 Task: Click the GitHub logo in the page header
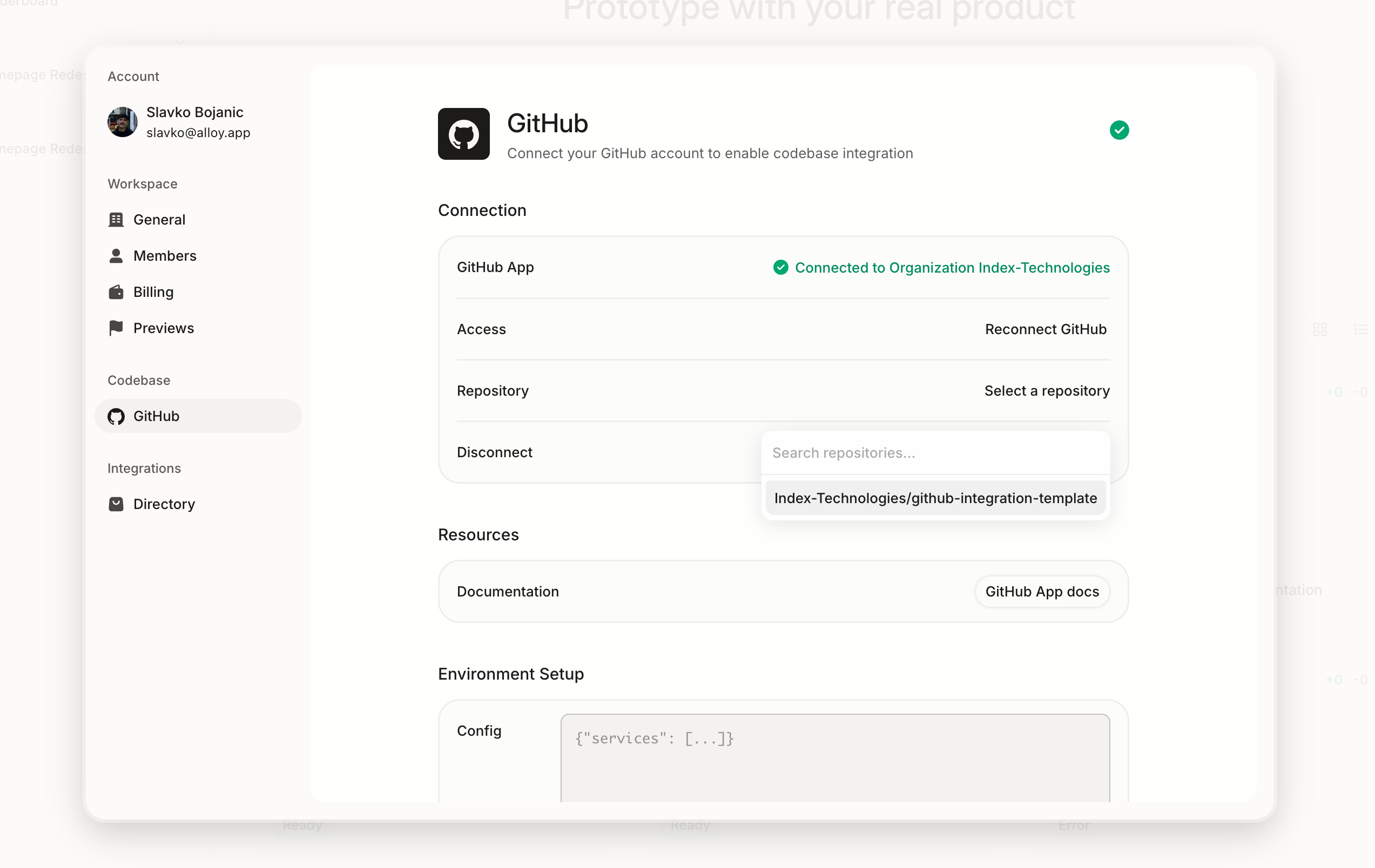click(x=464, y=133)
